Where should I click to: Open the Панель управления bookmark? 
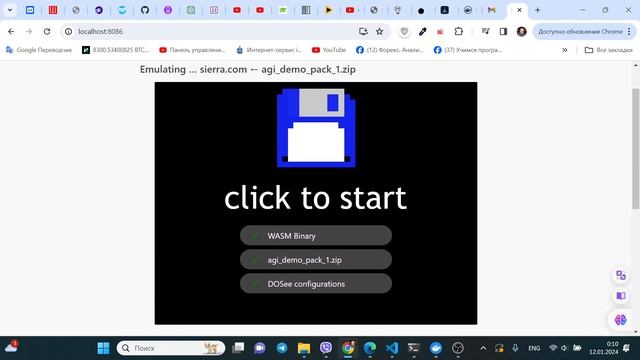[x=192, y=50]
